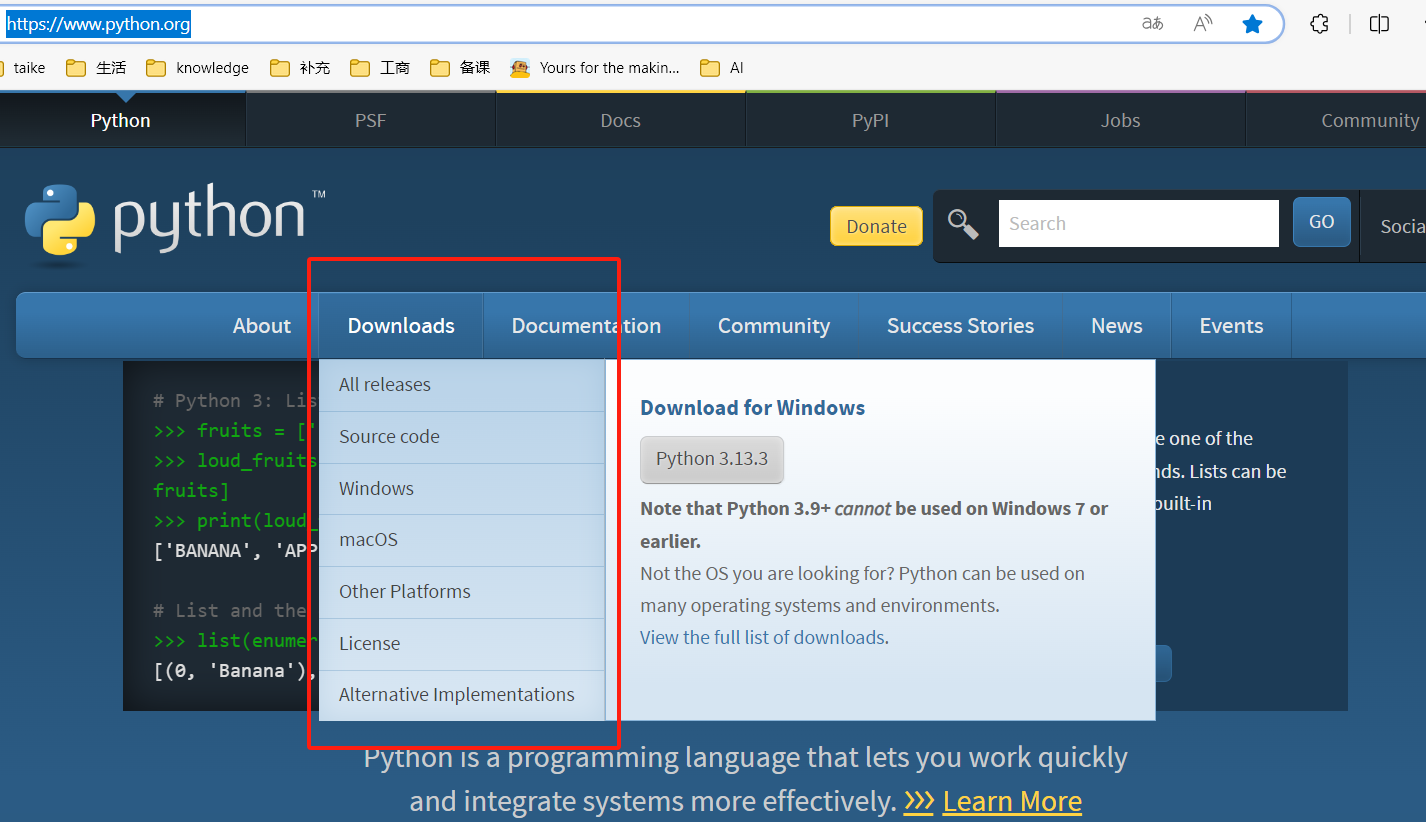
Task: Switch to the Jobs tab
Action: tap(1120, 120)
